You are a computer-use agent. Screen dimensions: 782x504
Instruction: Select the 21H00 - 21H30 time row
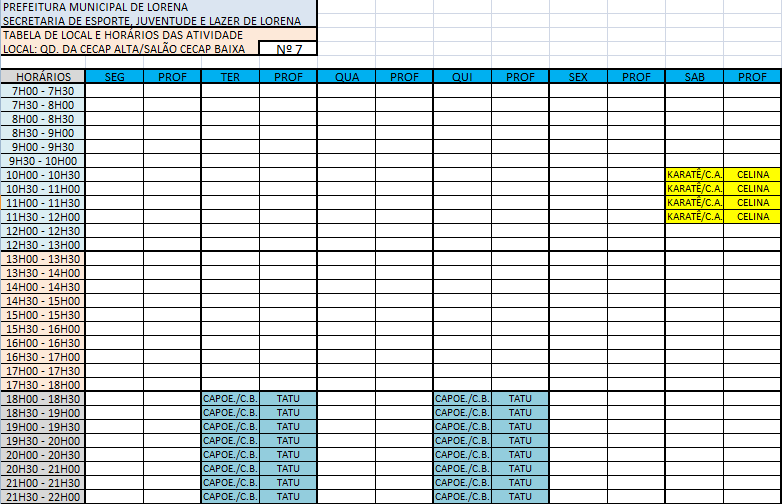pyautogui.click(x=43, y=482)
